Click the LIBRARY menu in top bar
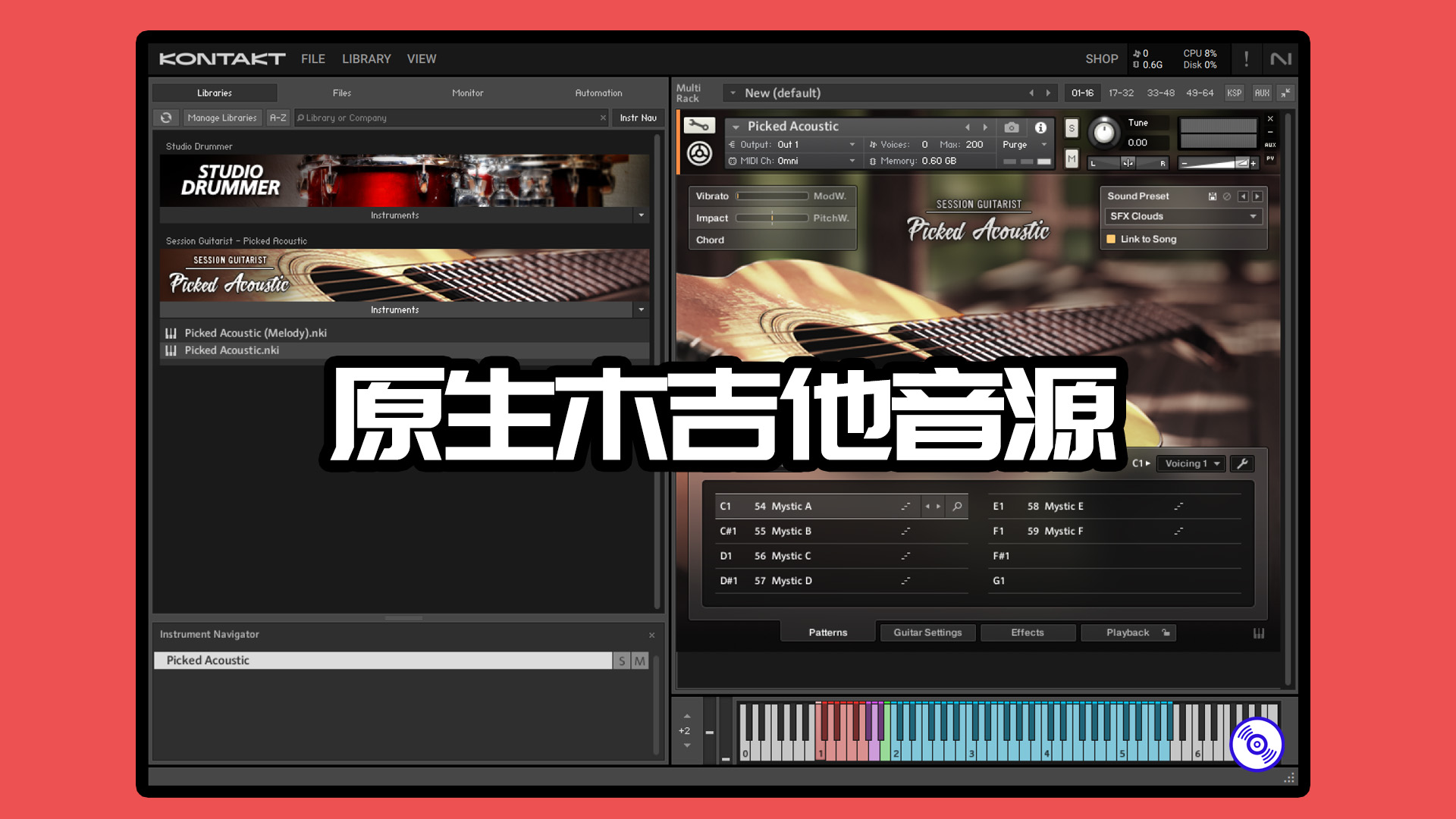The width and height of the screenshot is (1456, 819). (x=366, y=58)
